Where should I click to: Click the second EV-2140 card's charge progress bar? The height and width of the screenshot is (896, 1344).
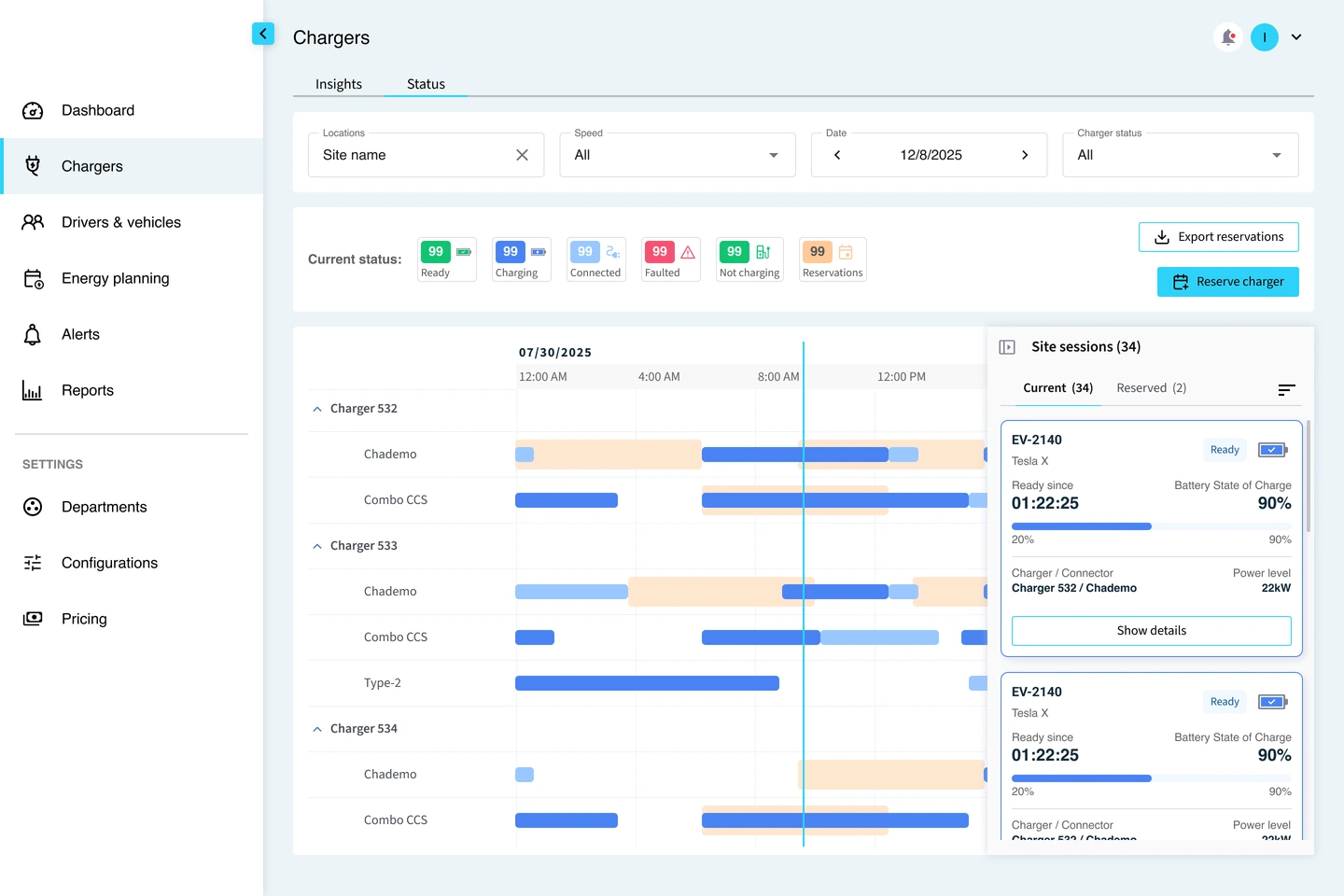tap(1152, 778)
